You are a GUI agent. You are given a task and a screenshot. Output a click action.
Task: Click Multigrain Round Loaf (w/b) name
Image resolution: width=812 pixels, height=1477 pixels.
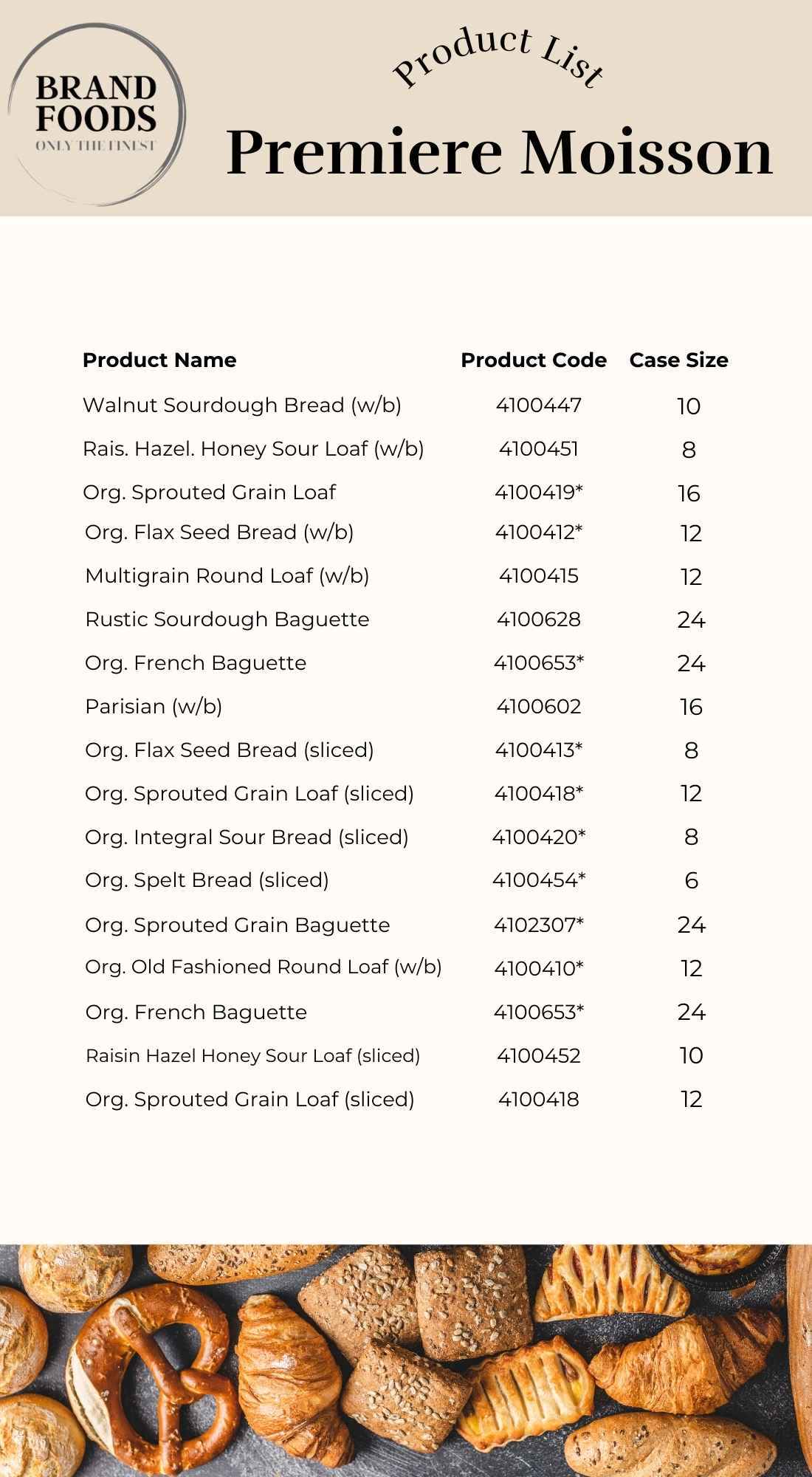227,576
